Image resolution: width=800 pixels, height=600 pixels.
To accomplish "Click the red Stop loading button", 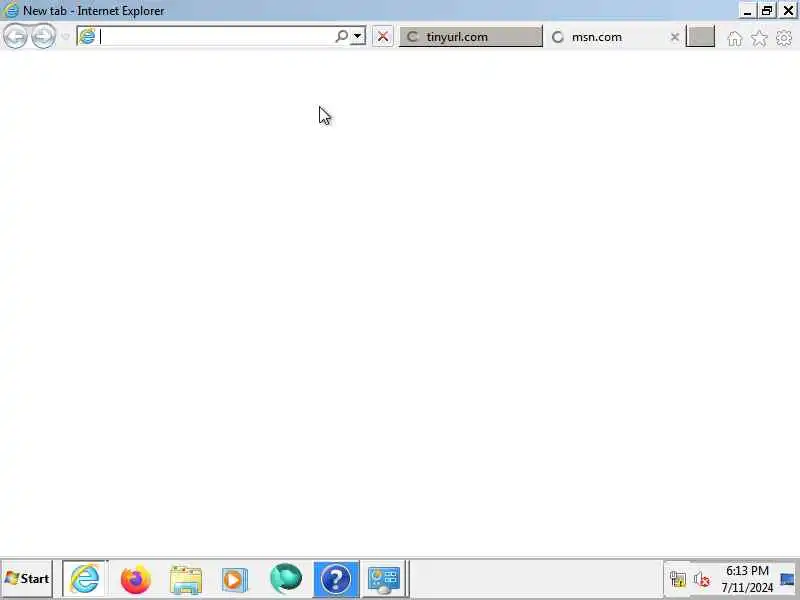I will [x=383, y=37].
